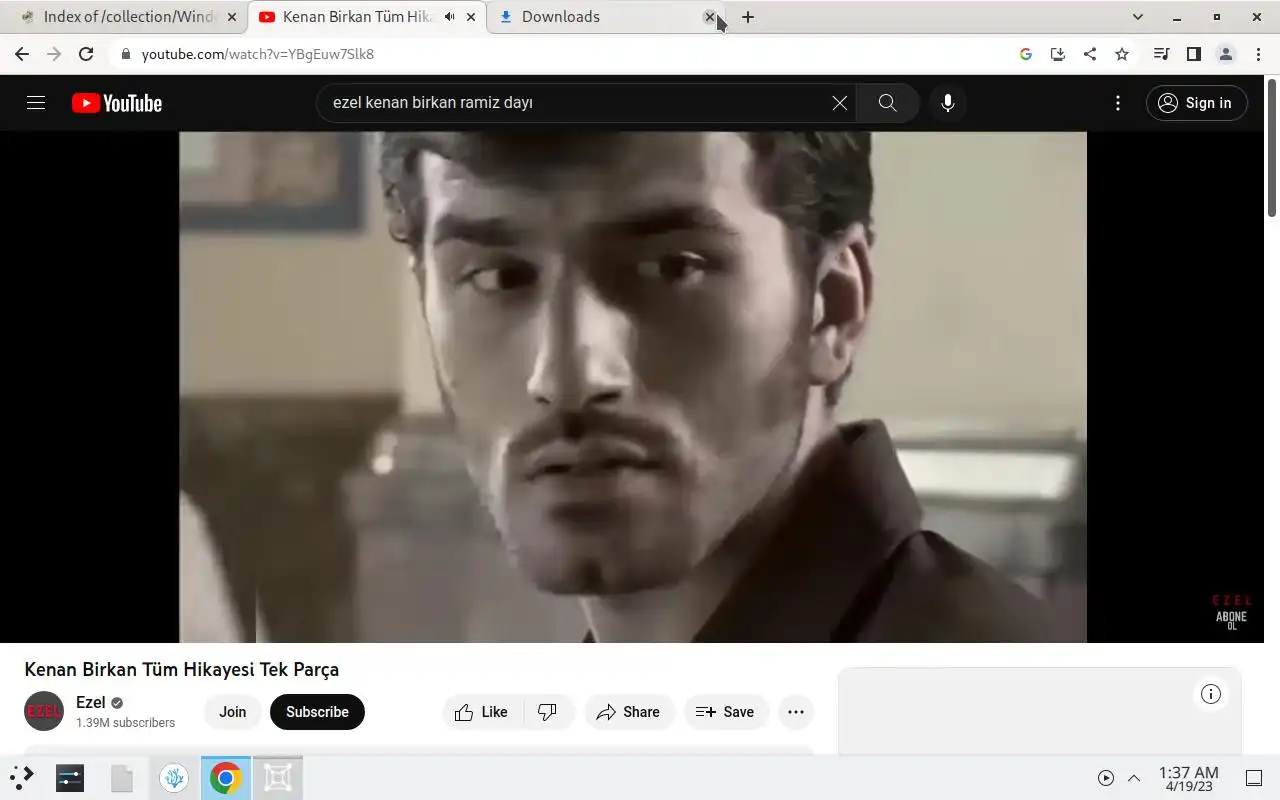This screenshot has width=1280, height=800.
Task: Open a new browser tab
Action: click(748, 17)
